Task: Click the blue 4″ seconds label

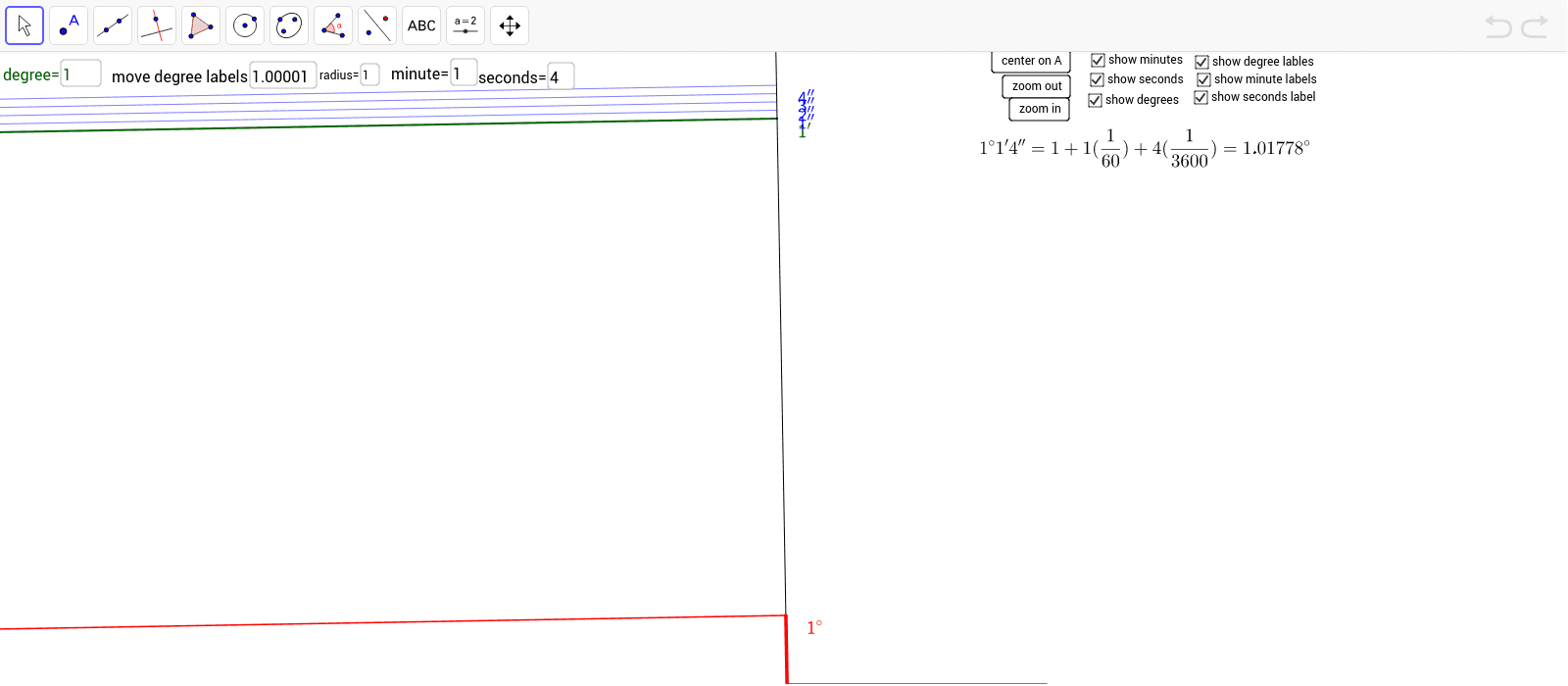Action: [806, 97]
